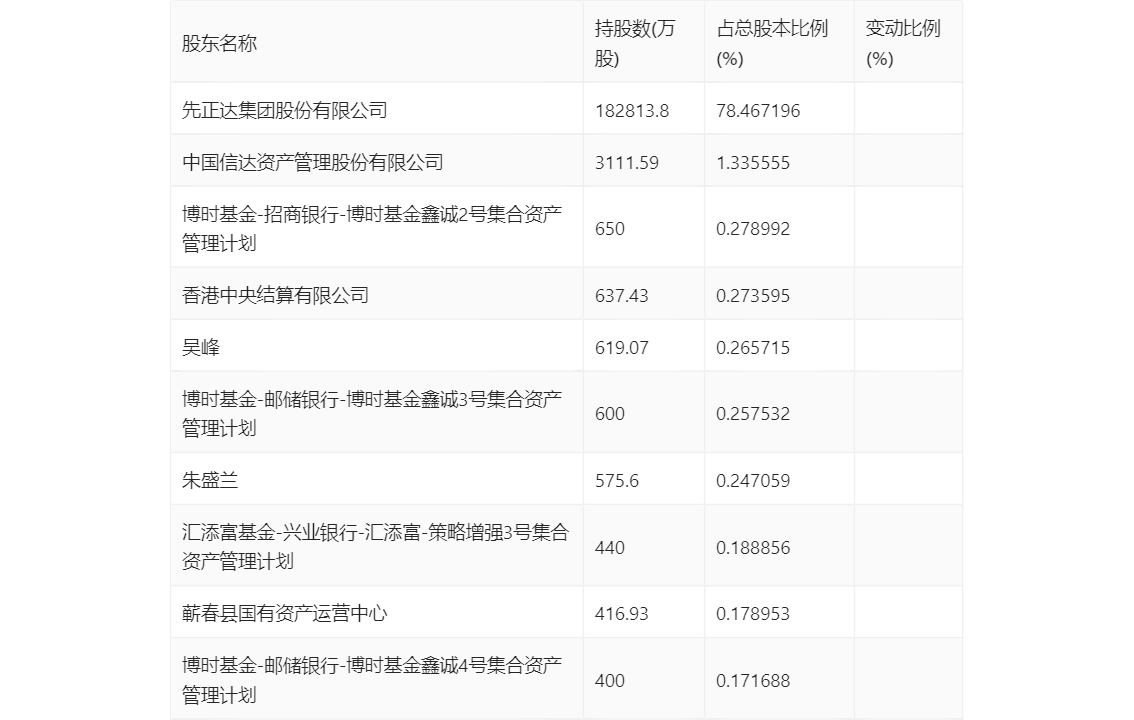1134x720 pixels.
Task: Click the percentage value 0.188856
Action: 753,548
